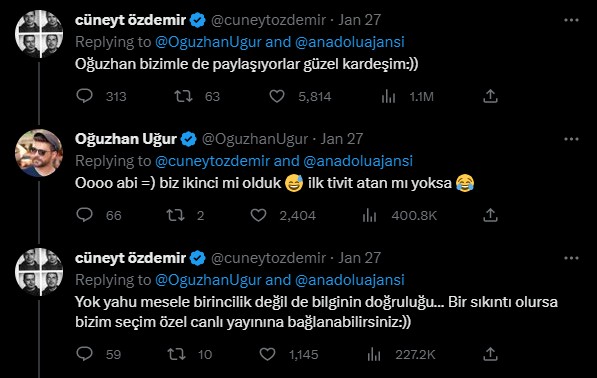
Task: Like the tweet with 2,404 likes
Action: (258, 215)
